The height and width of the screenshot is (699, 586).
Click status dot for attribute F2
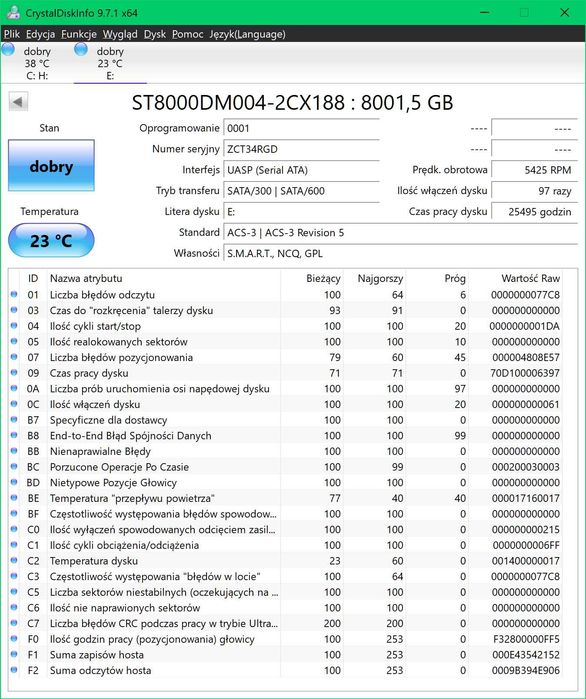pos(14,670)
